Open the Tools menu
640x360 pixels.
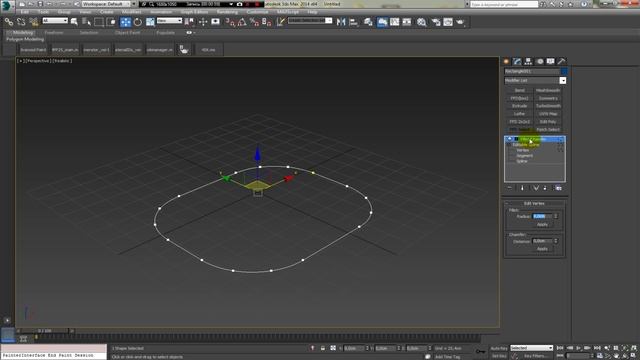pyautogui.click(x=43, y=12)
